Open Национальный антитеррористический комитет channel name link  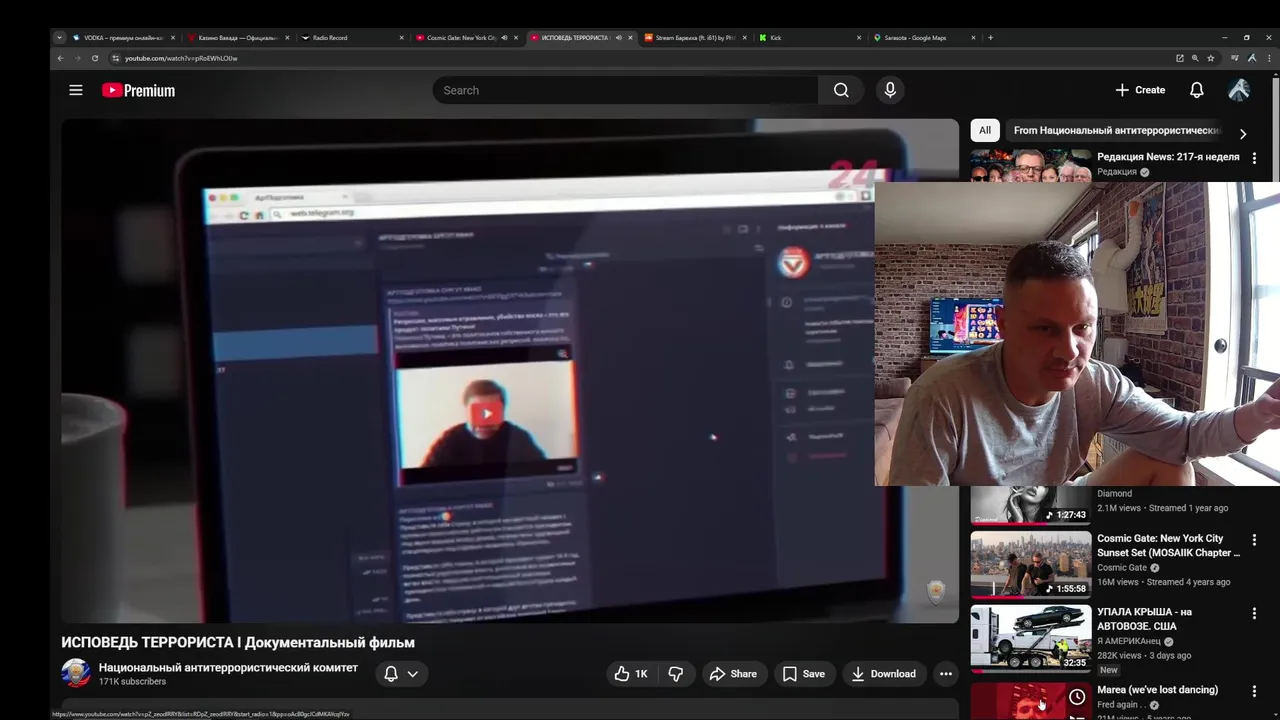[x=228, y=667]
